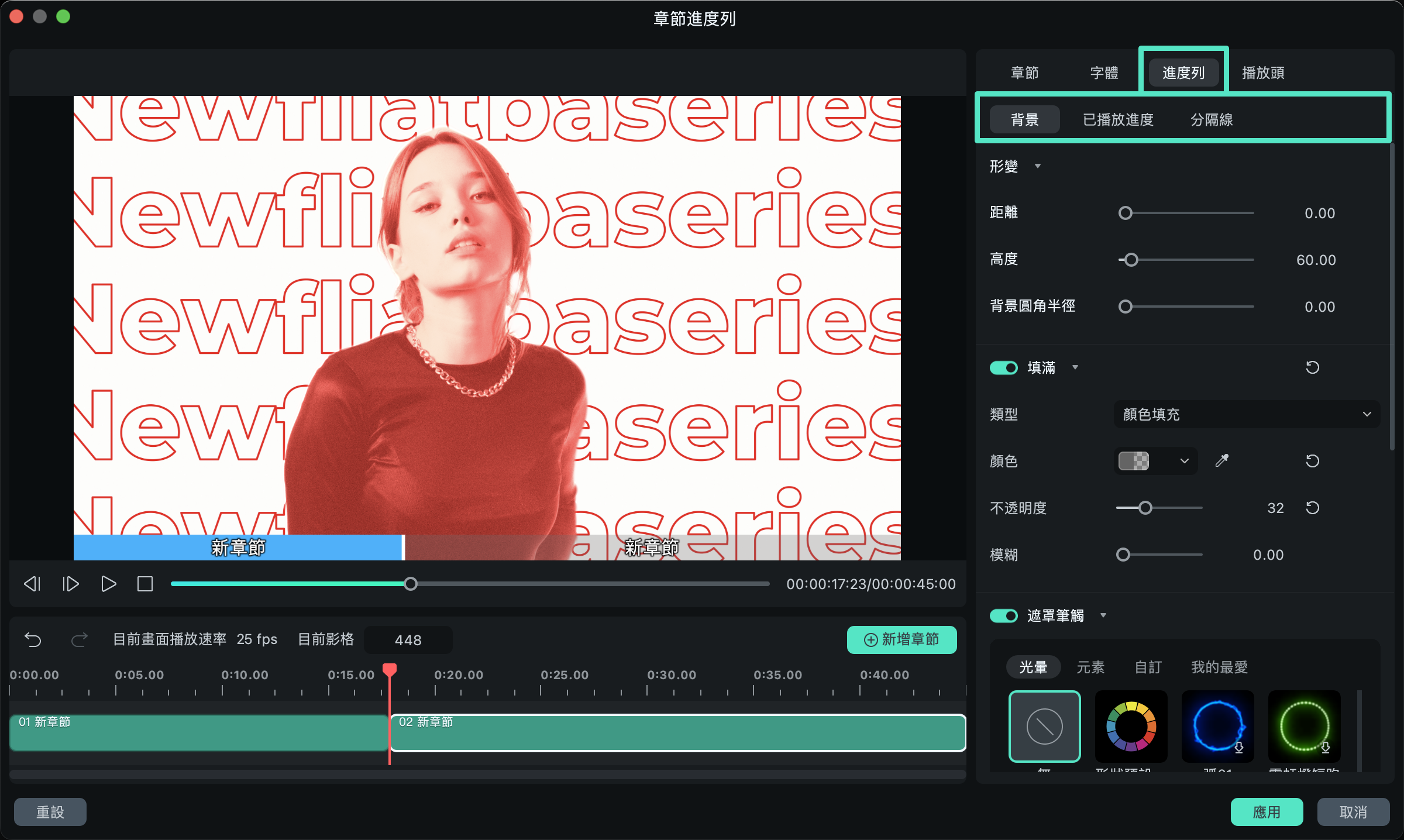Download the green neon ring preset
Image resolution: width=1404 pixels, height=840 pixels.
click(x=1326, y=748)
